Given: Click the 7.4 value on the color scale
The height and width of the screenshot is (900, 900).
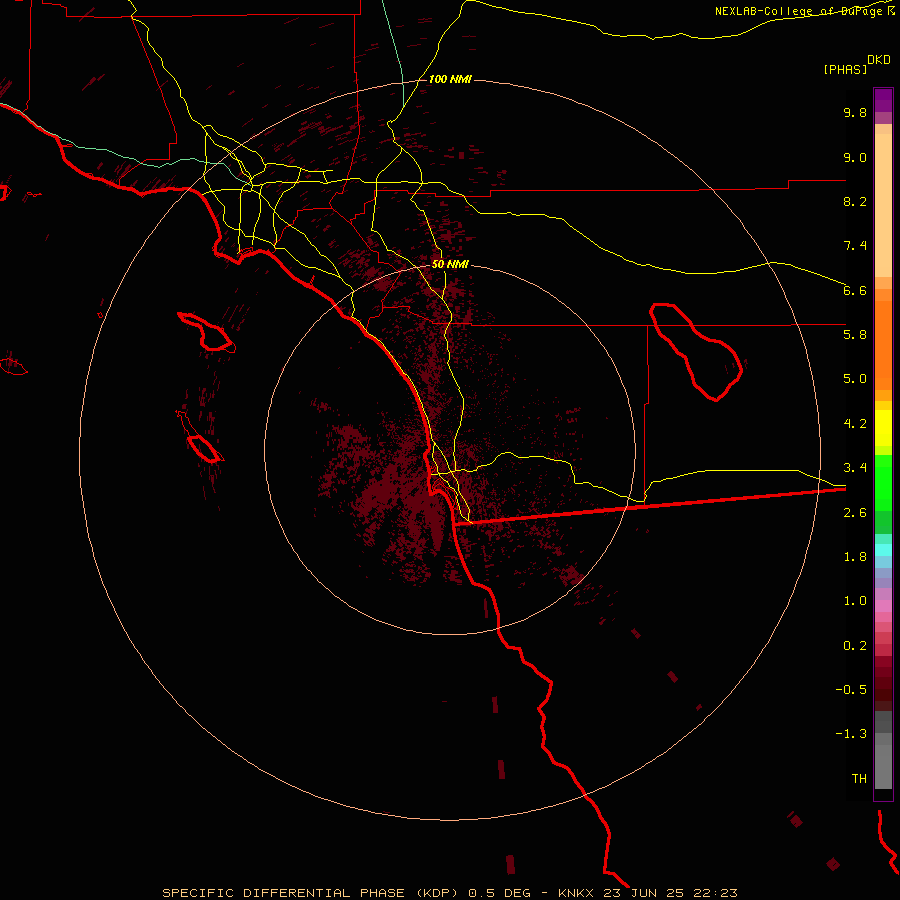Looking at the screenshot, I should (855, 246).
